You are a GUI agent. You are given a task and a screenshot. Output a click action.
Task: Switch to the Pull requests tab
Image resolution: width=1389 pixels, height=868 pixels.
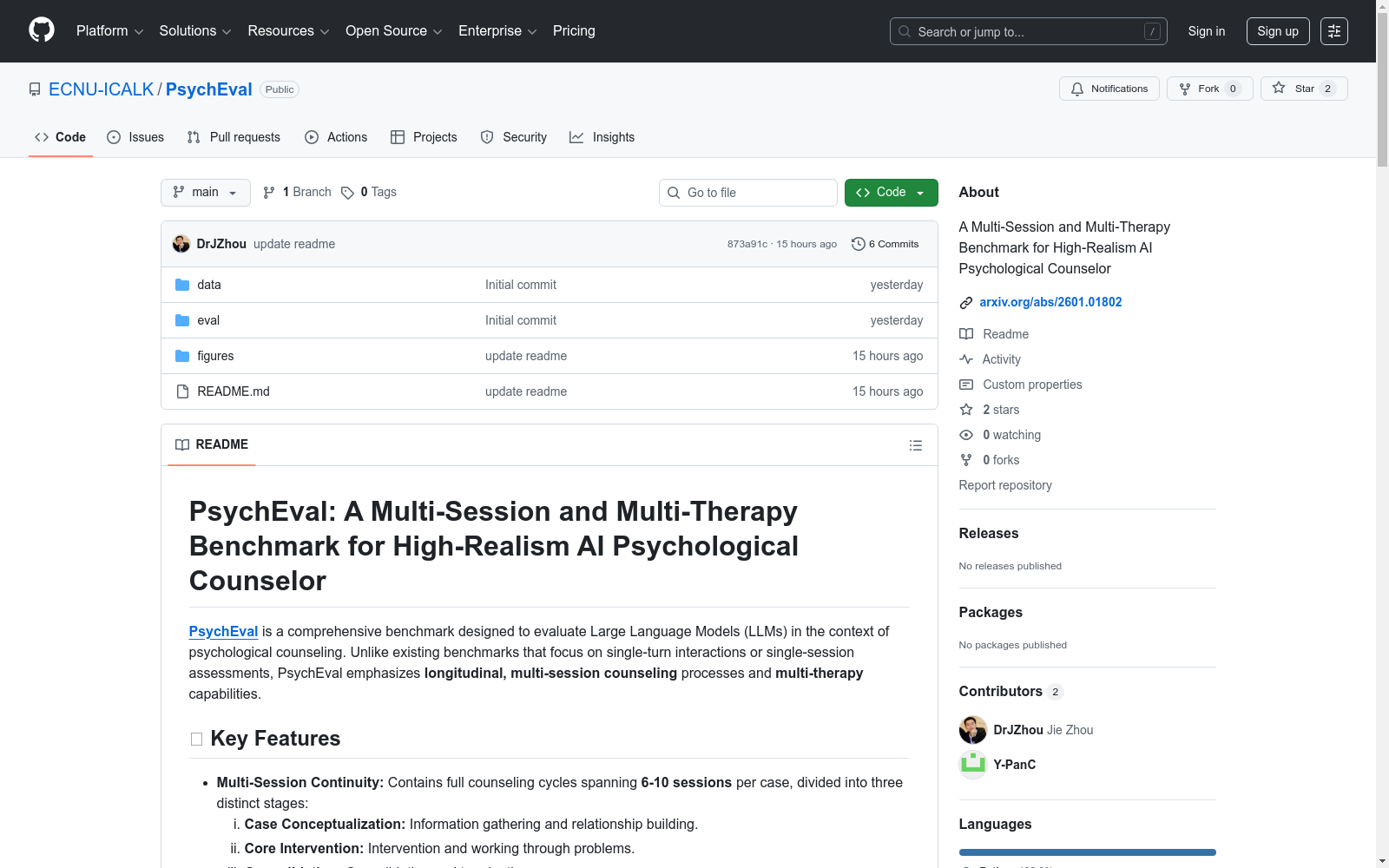[x=234, y=137]
